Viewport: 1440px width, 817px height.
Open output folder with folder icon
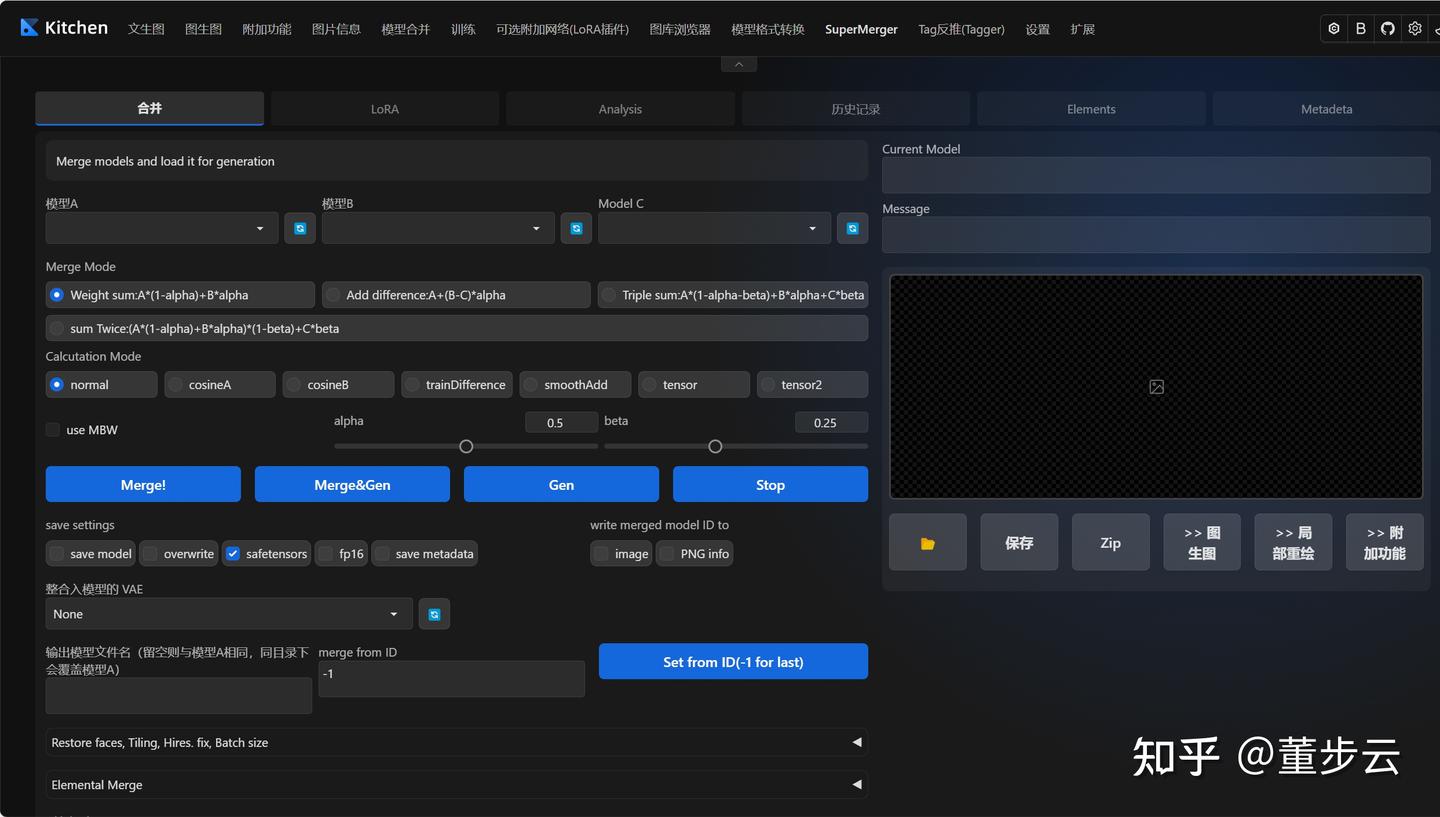tap(927, 543)
